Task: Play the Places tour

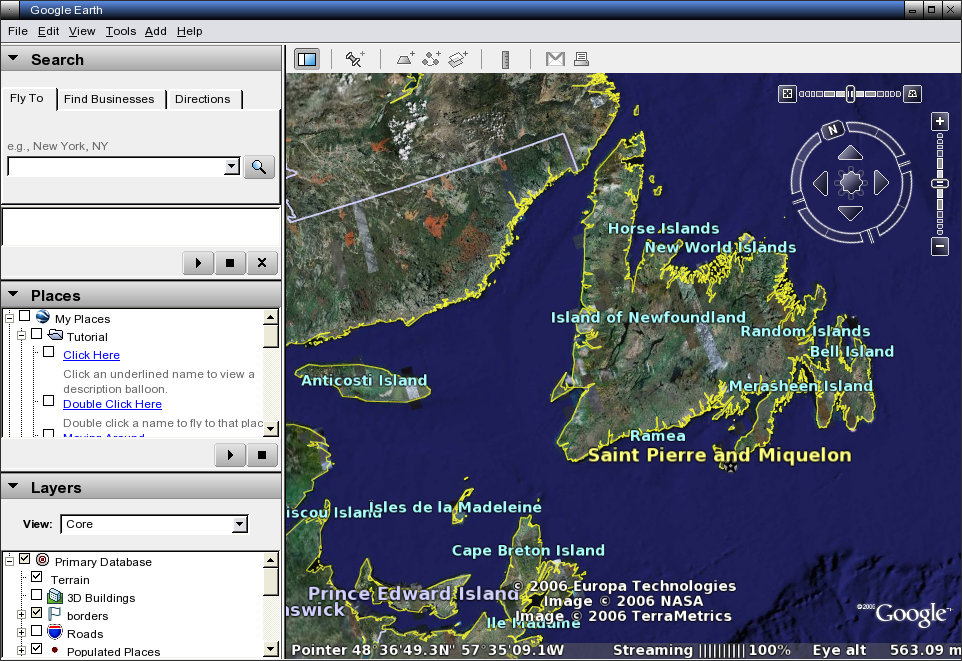Action: 230,455
